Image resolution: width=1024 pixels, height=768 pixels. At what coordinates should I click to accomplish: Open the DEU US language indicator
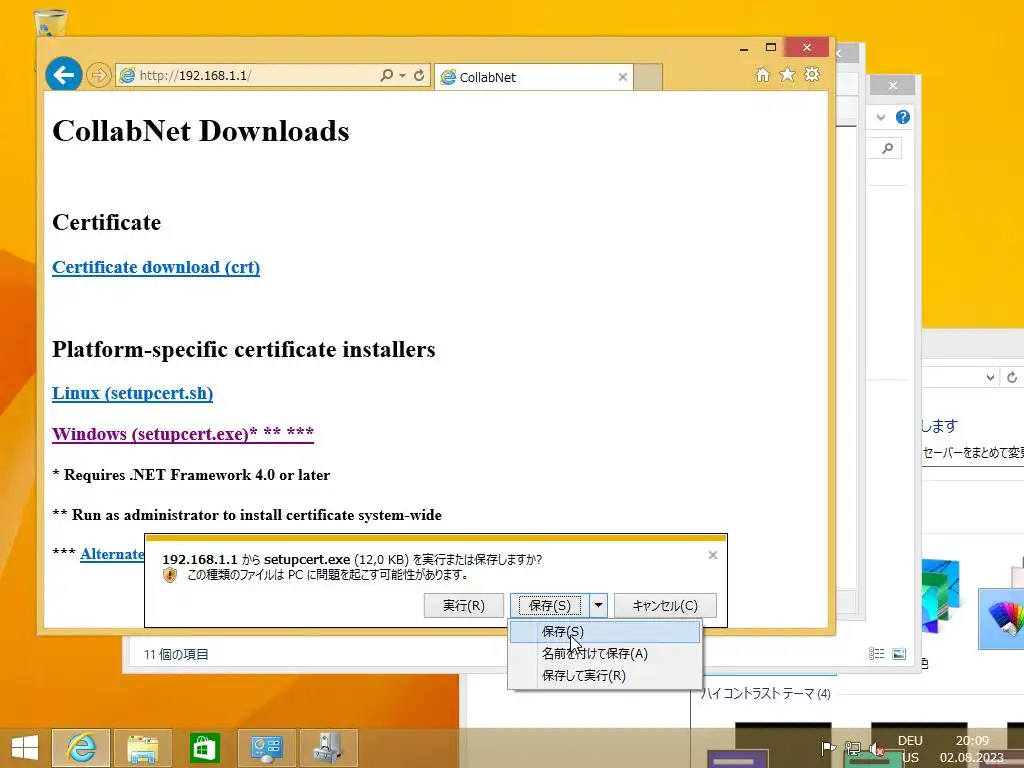[910, 748]
